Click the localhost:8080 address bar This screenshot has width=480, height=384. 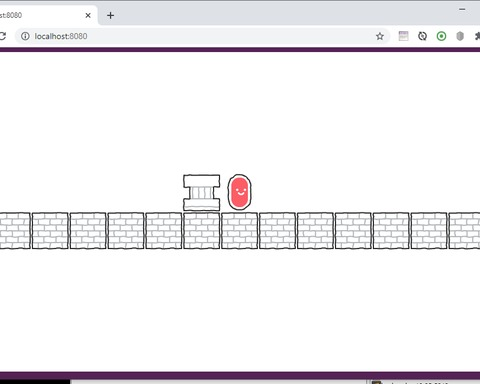click(x=202, y=36)
